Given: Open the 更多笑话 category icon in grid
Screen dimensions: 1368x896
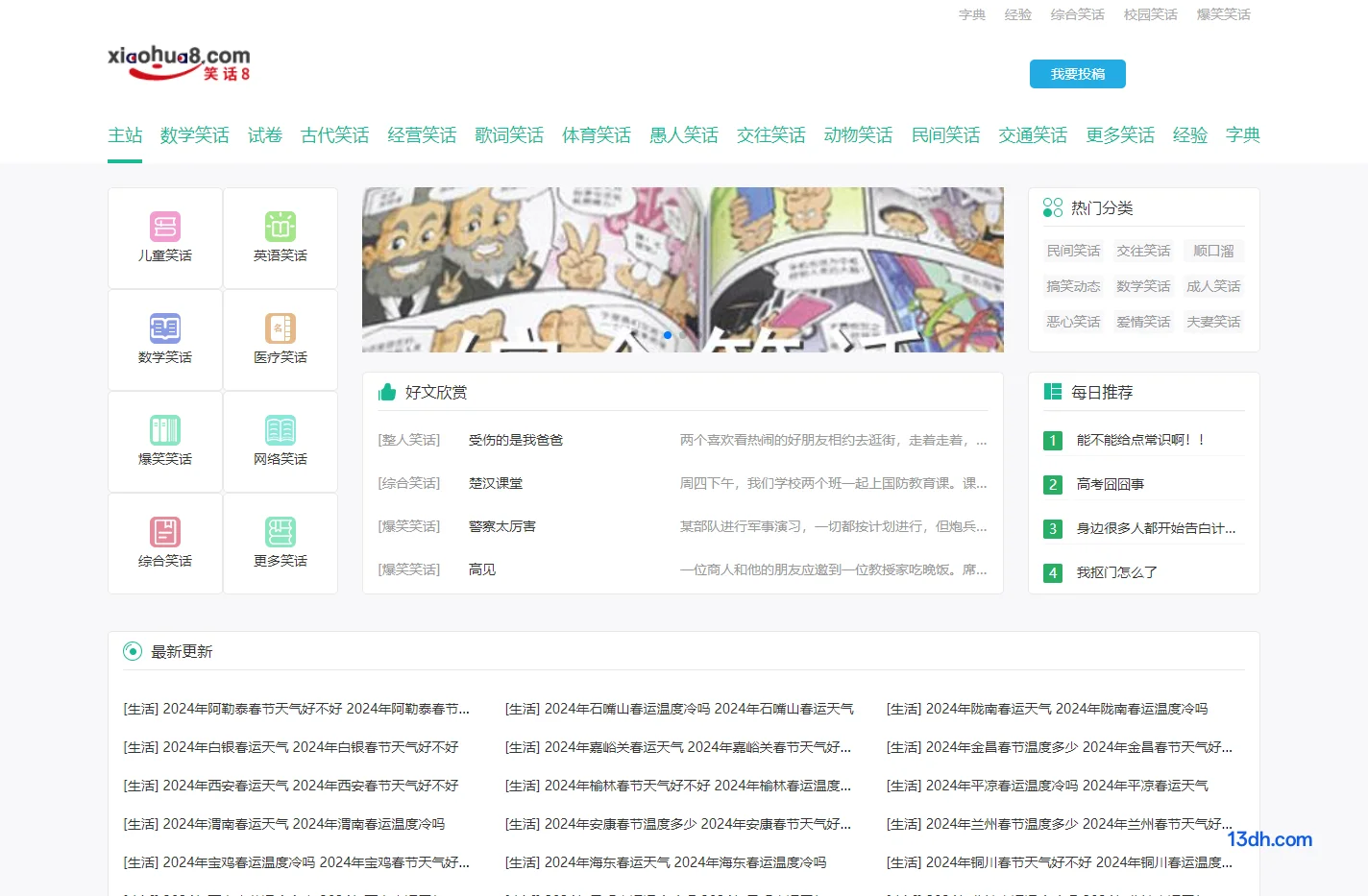Looking at the screenshot, I should [x=281, y=532].
